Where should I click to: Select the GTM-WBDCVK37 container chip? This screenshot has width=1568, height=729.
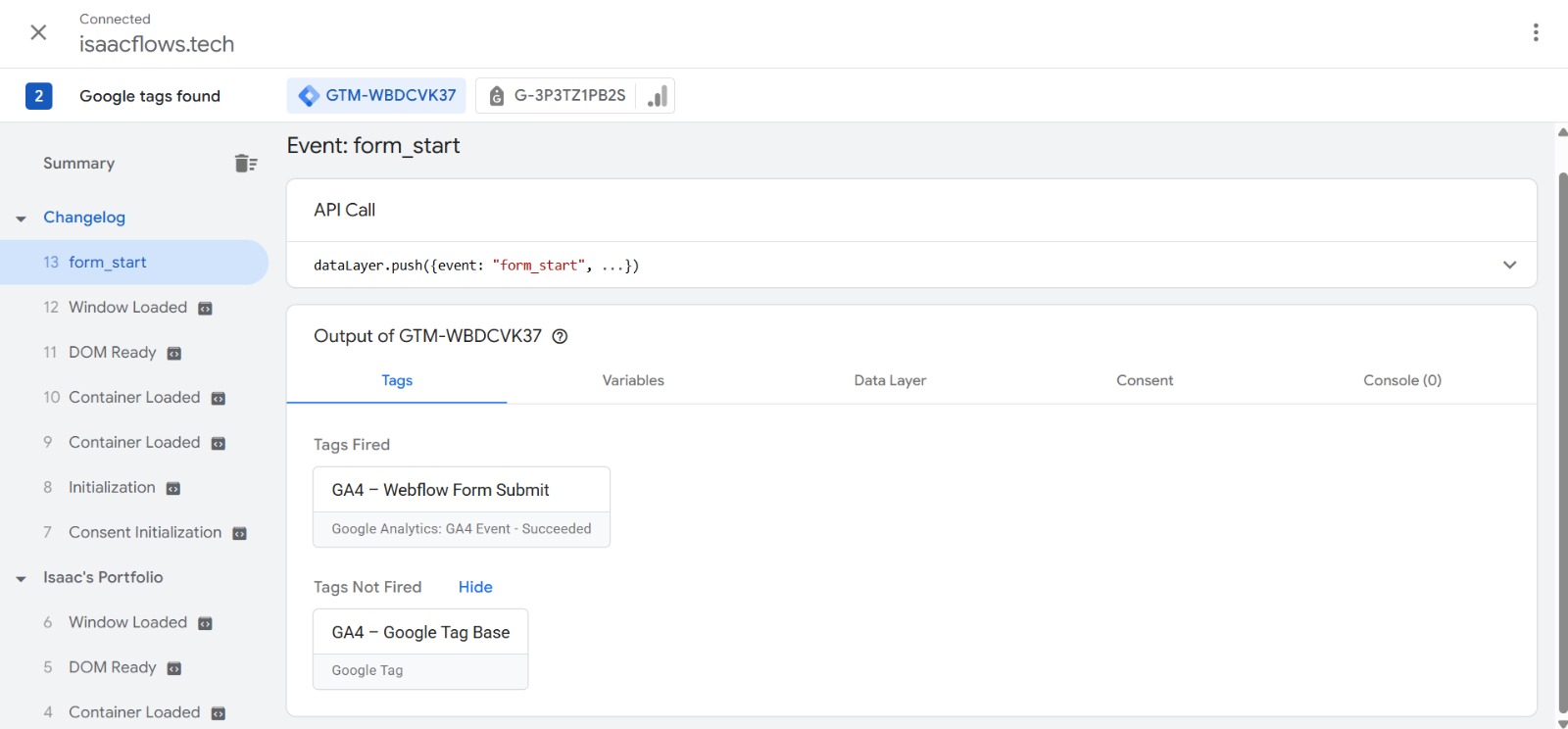(378, 95)
